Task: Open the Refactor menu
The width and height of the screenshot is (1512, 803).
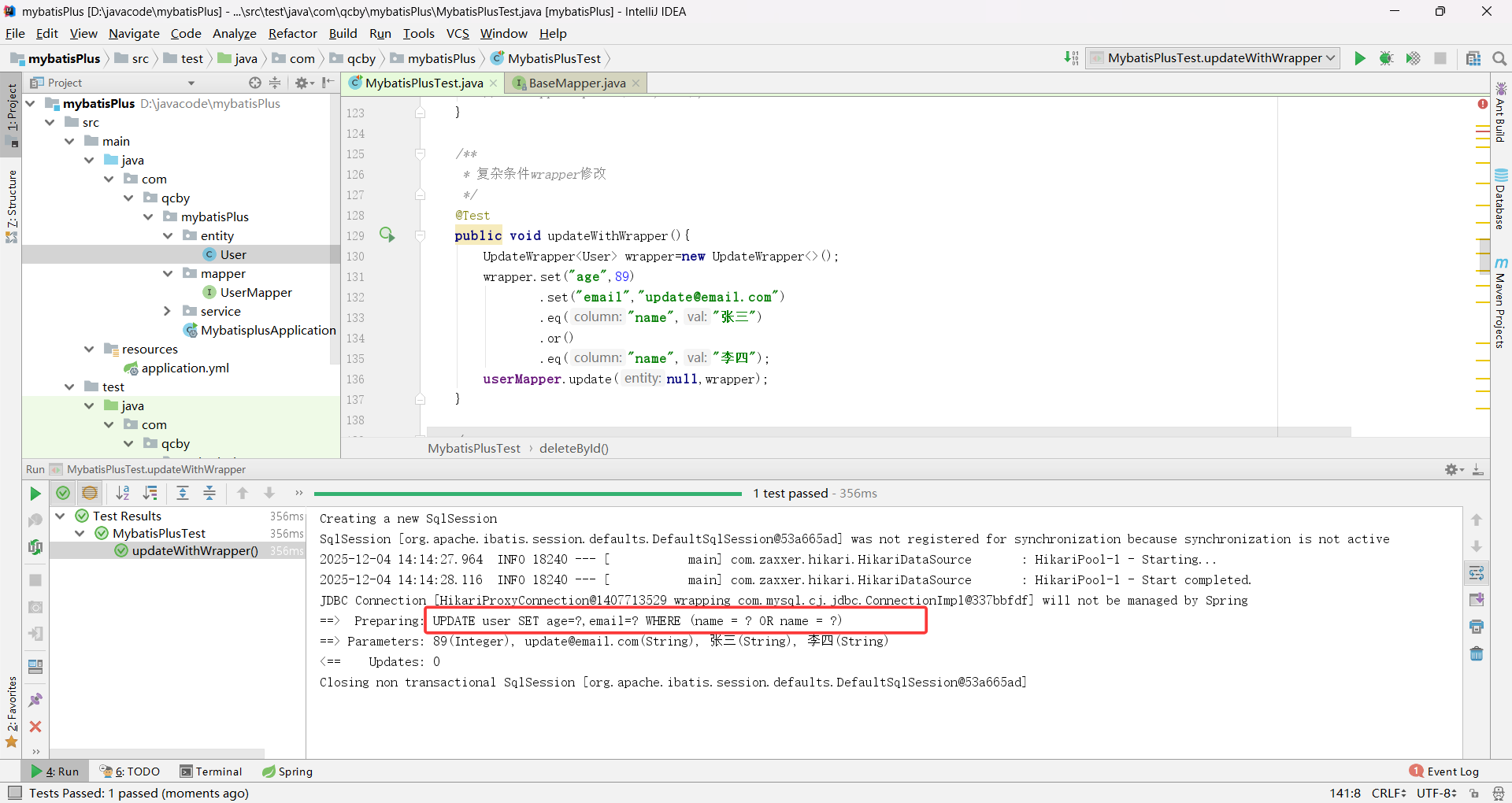Action: click(x=292, y=33)
